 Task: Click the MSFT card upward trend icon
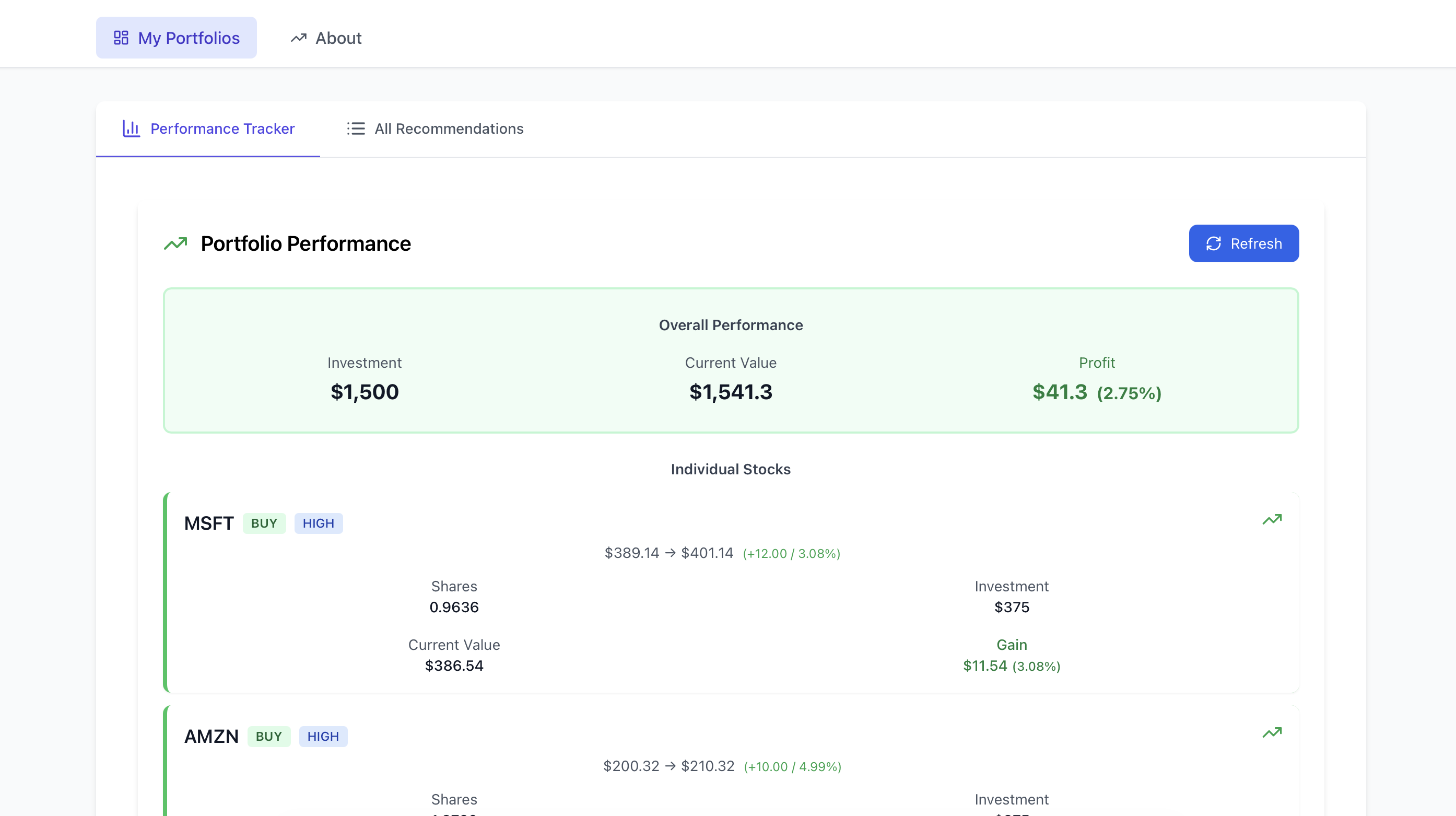tap(1272, 520)
